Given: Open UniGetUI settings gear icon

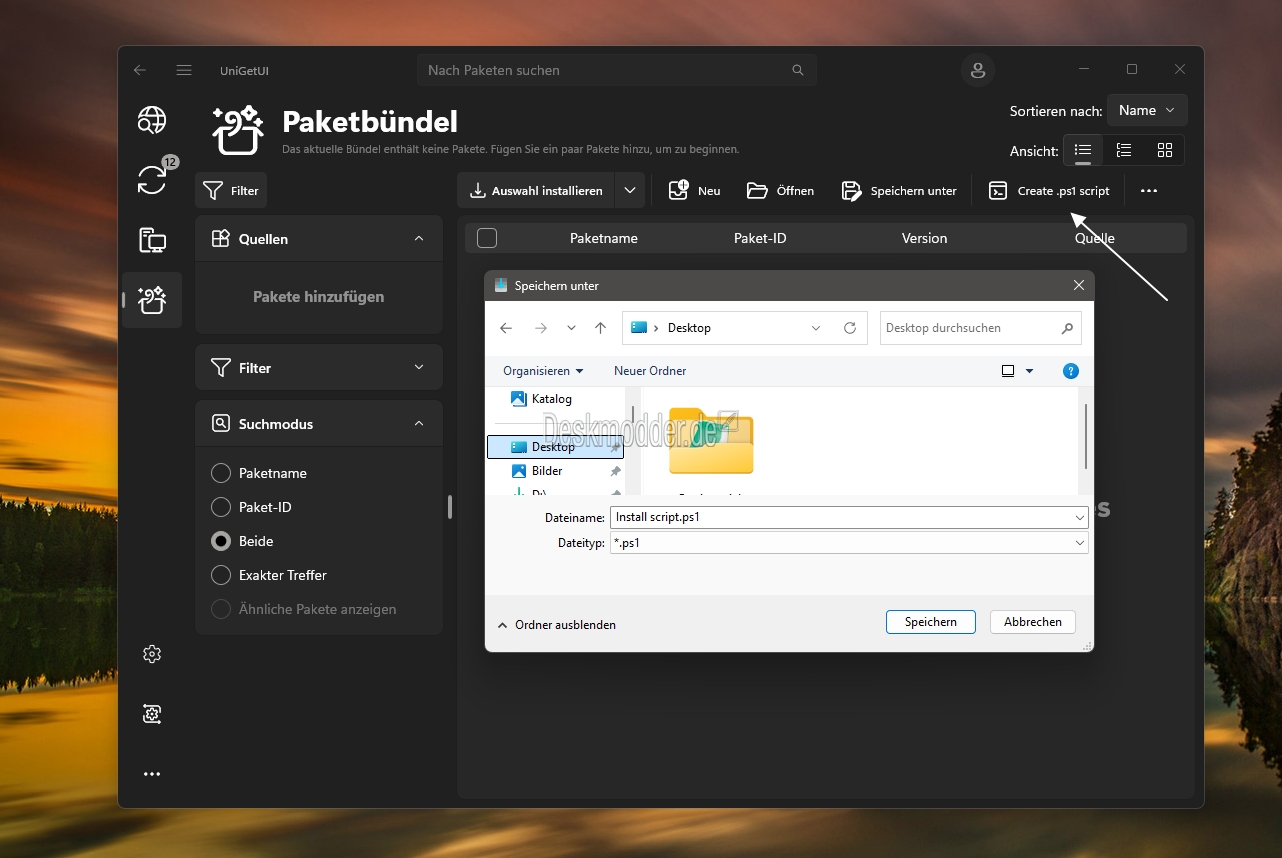Looking at the screenshot, I should (152, 654).
